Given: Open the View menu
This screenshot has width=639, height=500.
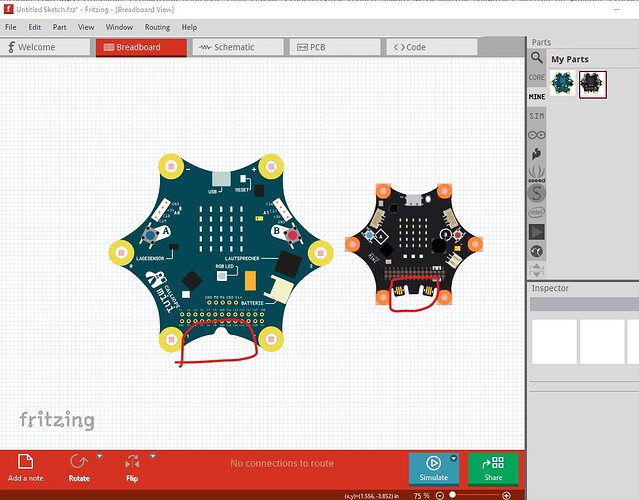Looking at the screenshot, I should tap(86, 27).
